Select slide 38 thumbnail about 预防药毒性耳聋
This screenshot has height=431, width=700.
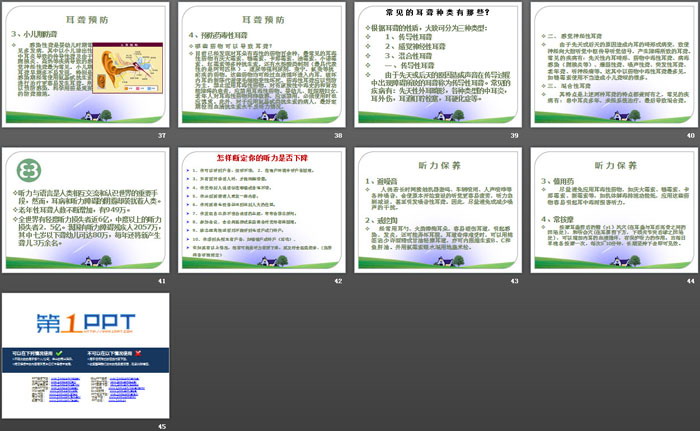click(262, 65)
